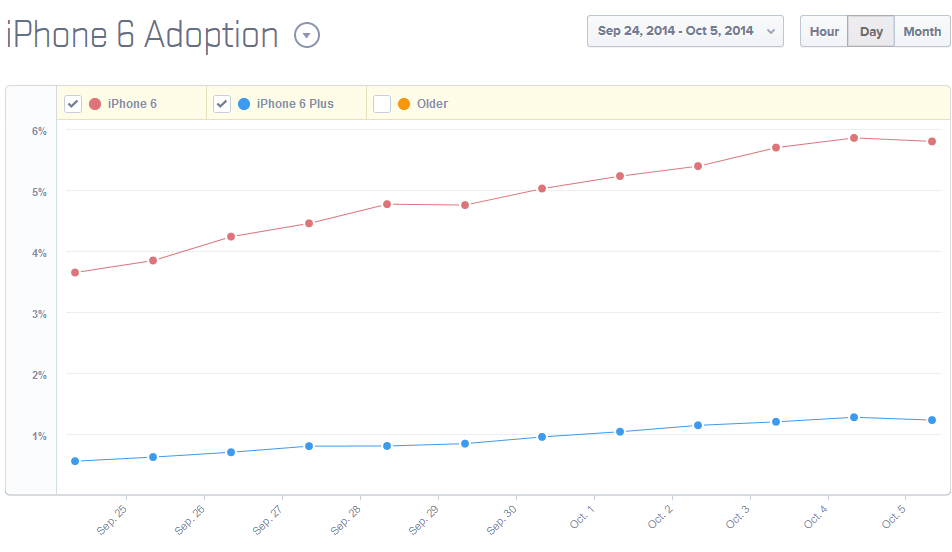Click the blue data point above Sep. 30
This screenshot has height=552, width=952.
tap(542, 437)
